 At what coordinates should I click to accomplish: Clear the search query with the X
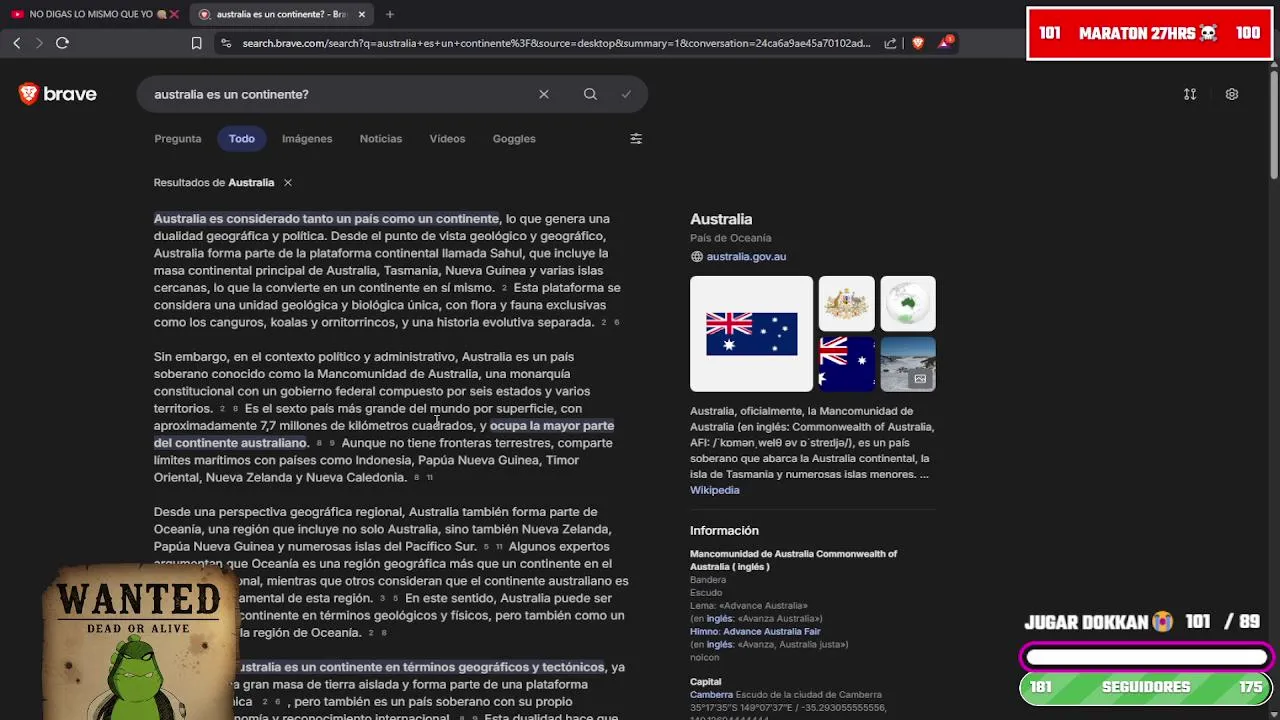(x=544, y=94)
